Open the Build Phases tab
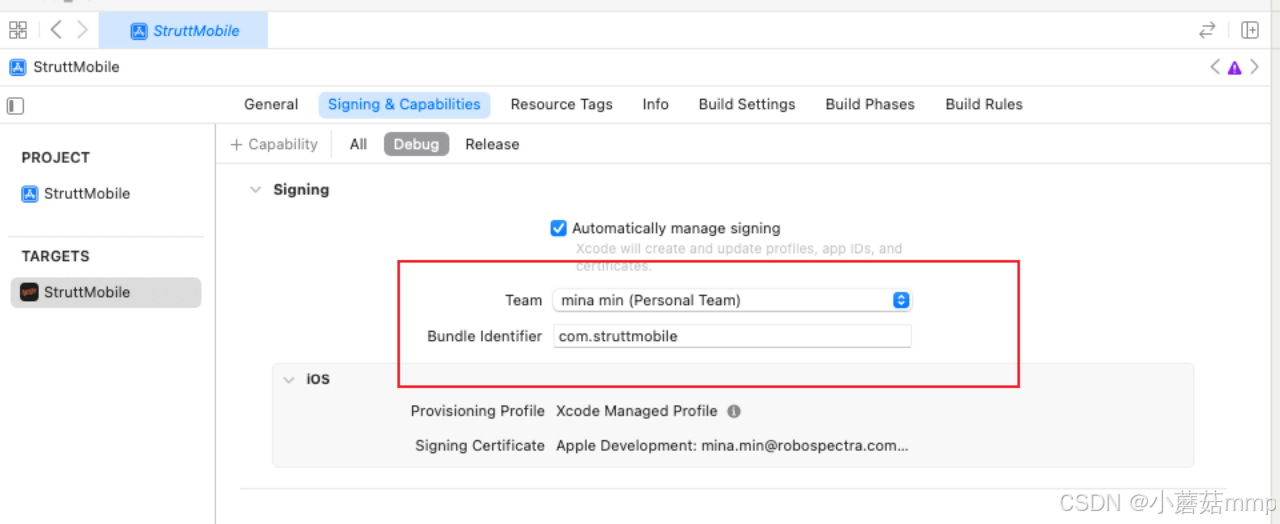 870,104
